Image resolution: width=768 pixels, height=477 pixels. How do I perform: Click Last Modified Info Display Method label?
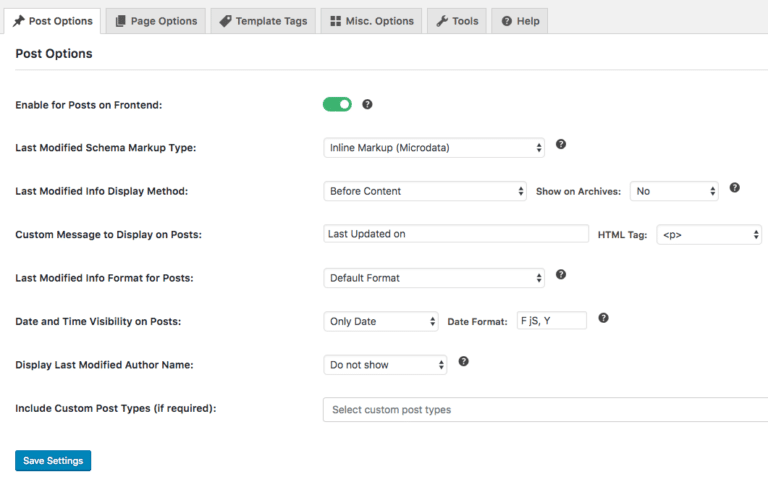coord(101,191)
